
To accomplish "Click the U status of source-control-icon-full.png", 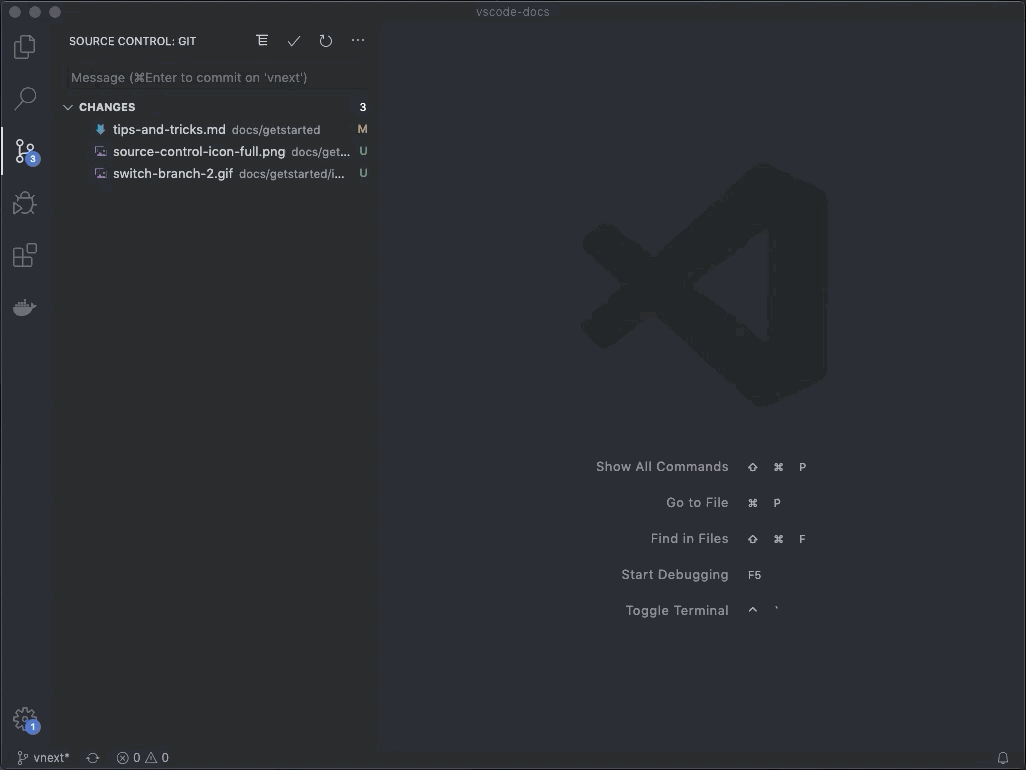I will click(363, 151).
